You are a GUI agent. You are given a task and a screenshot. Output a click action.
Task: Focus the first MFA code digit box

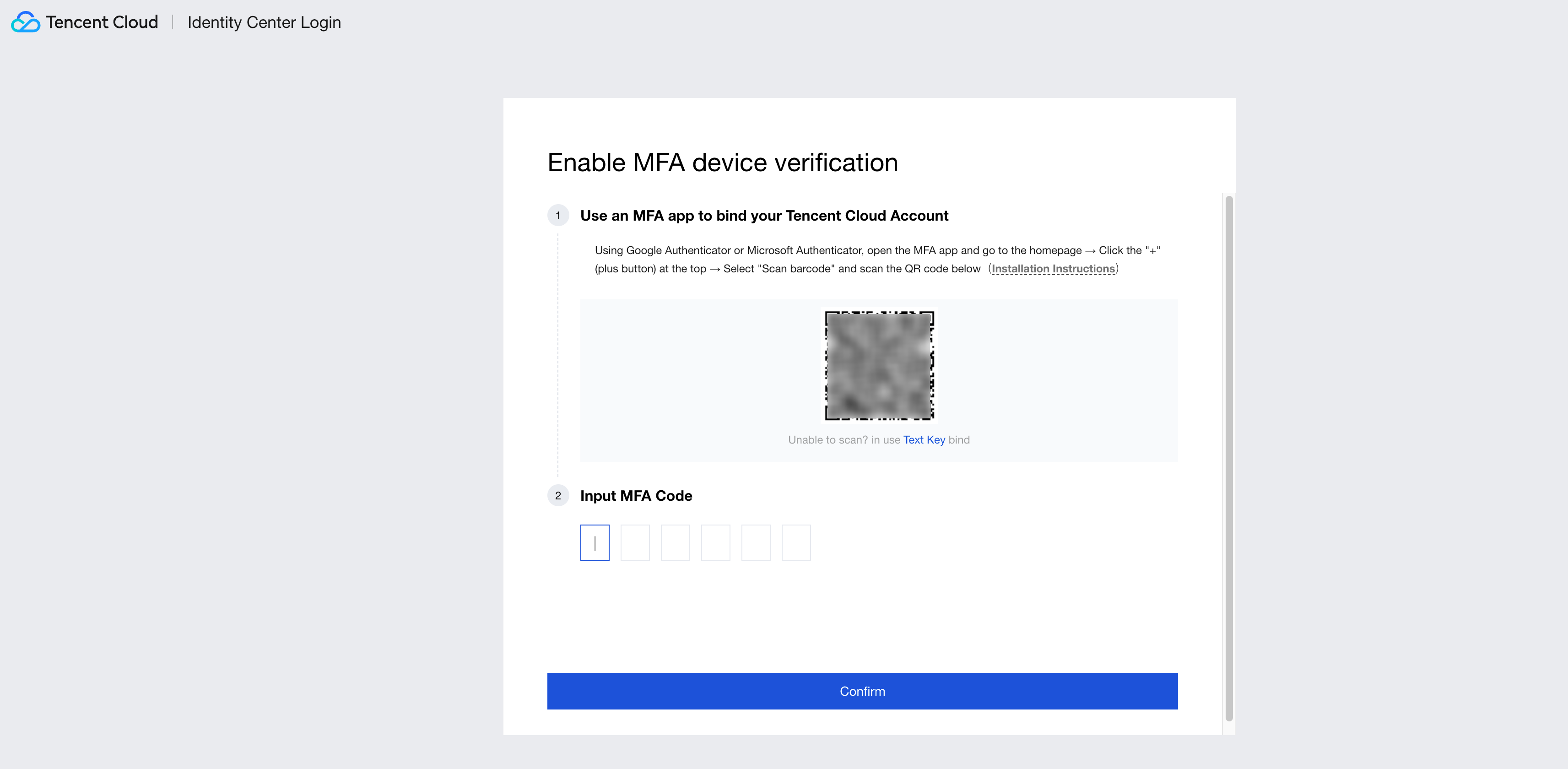595,542
